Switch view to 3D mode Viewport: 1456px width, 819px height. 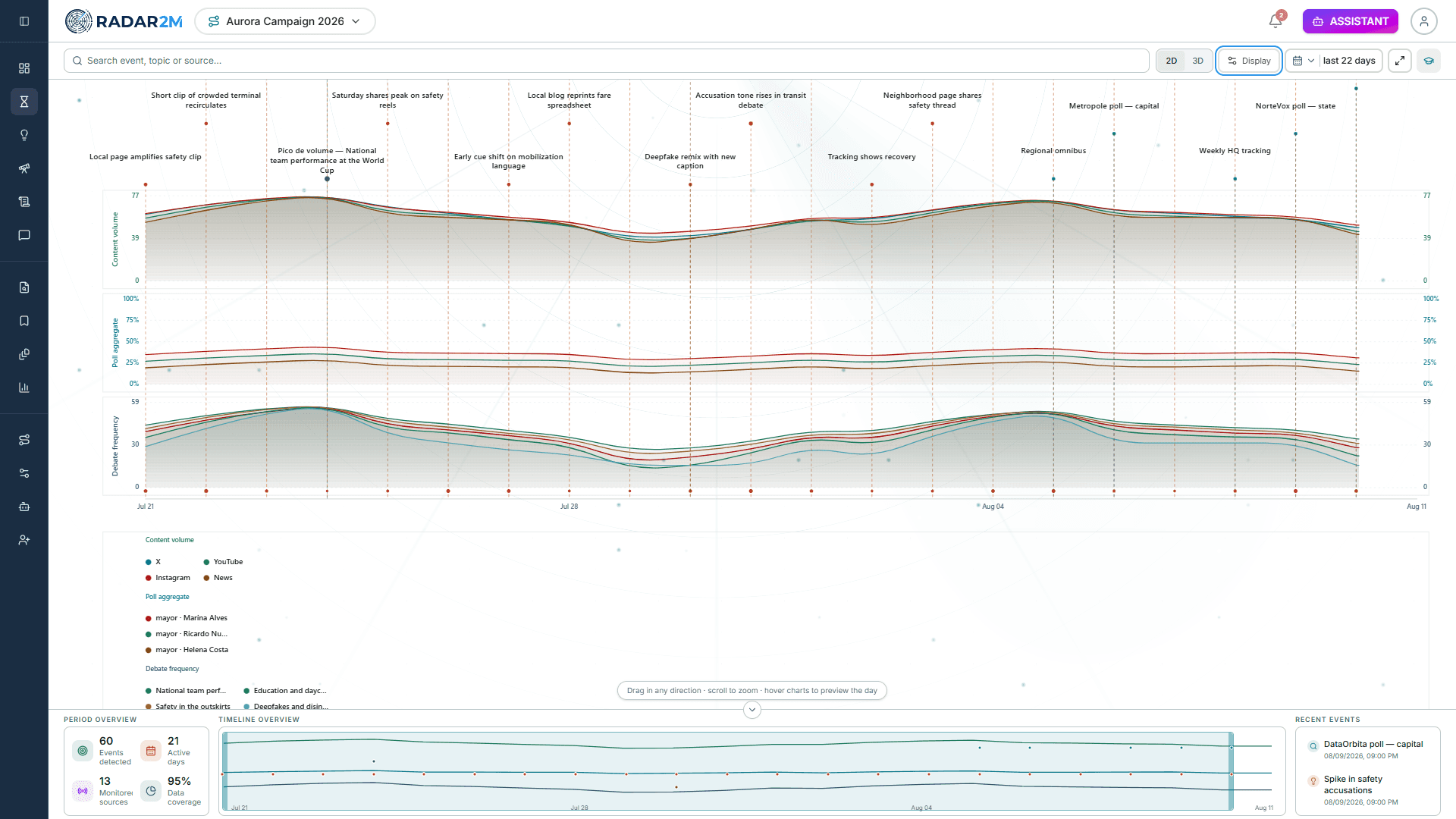[1198, 61]
